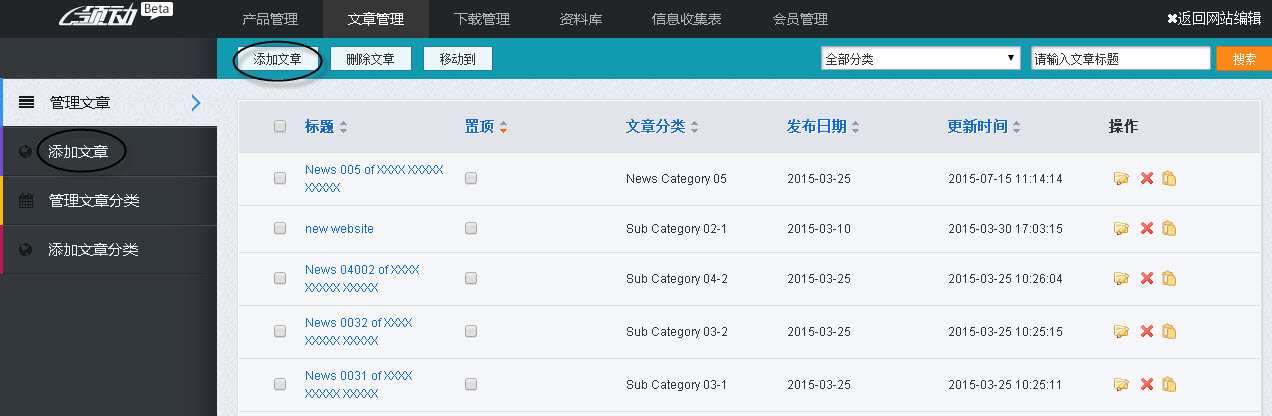This screenshot has height=416, width=1272.
Task: Sort by the 置顶 column header
Action: (486, 127)
